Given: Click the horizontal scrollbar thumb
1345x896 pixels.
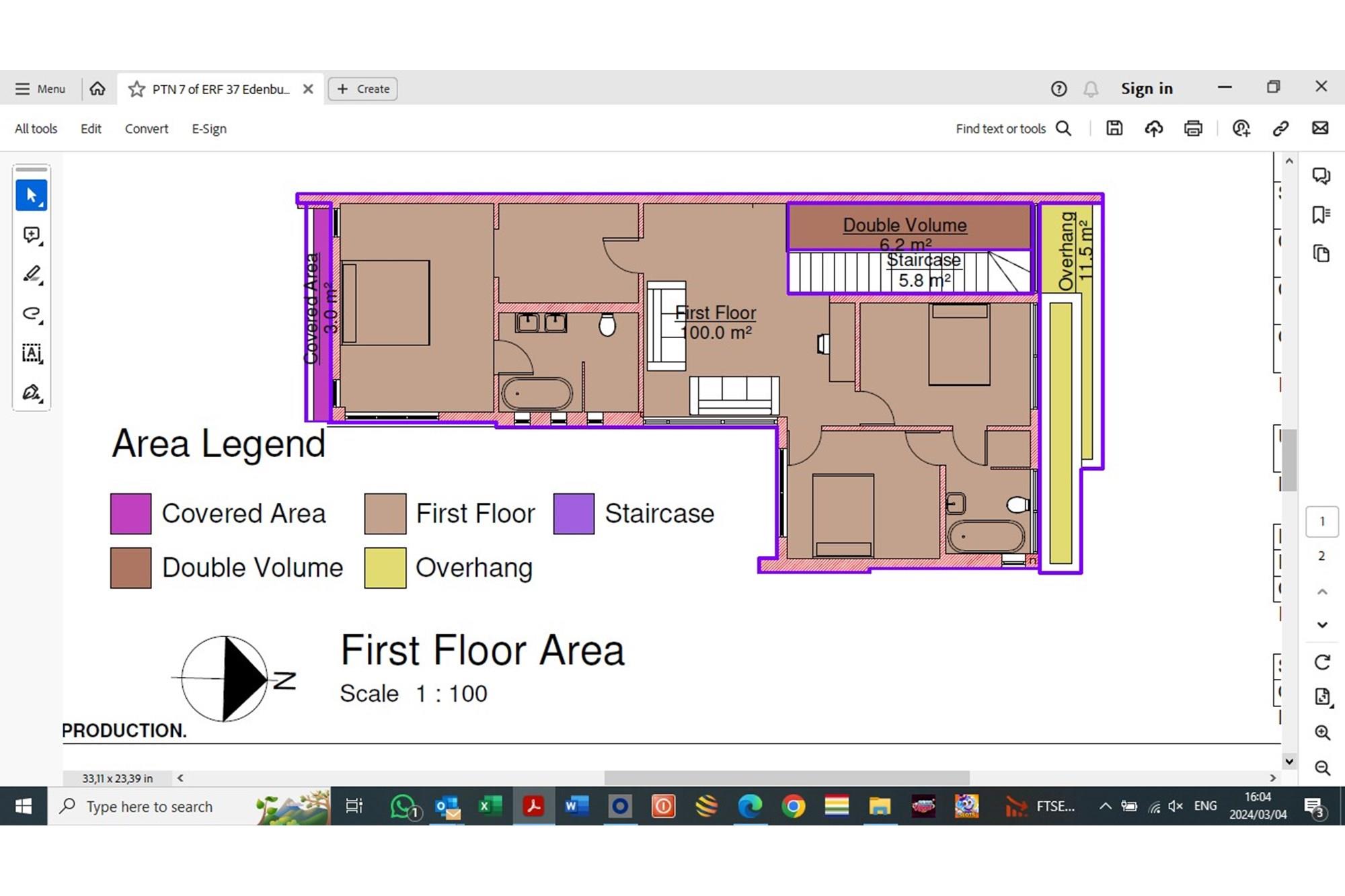Looking at the screenshot, I should (787, 778).
